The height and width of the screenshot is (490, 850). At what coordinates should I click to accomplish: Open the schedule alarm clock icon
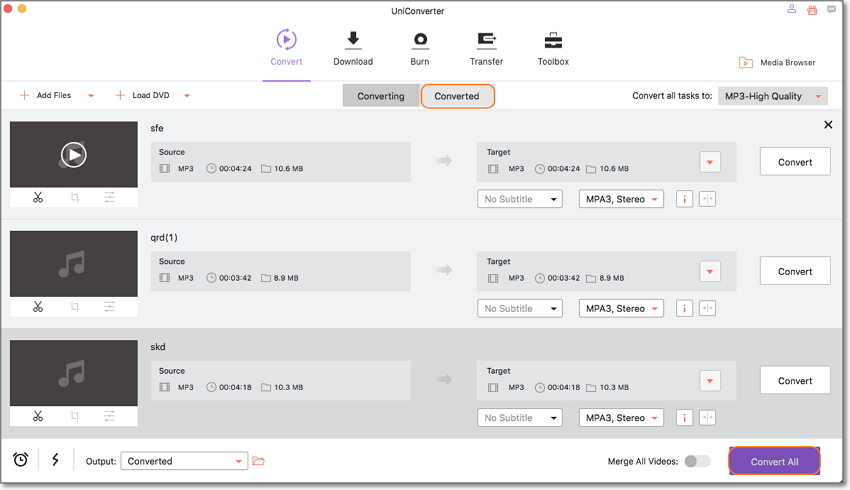21,460
